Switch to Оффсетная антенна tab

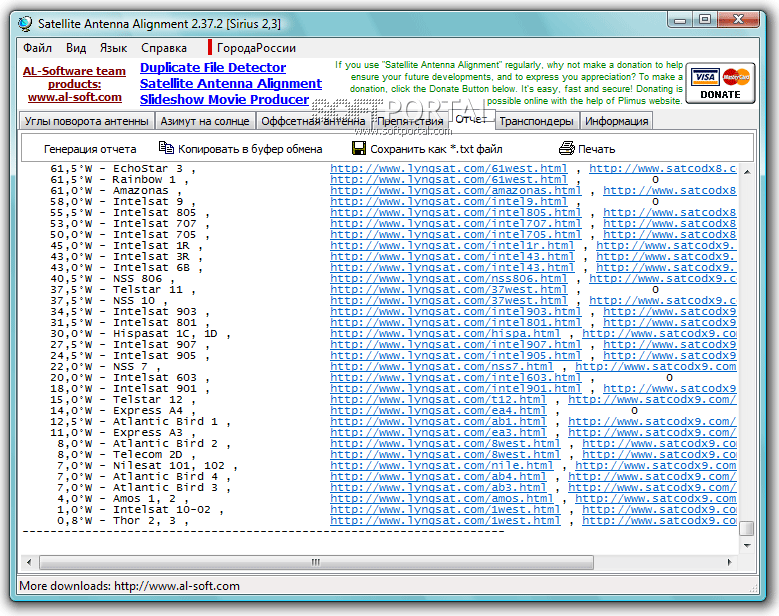313,121
